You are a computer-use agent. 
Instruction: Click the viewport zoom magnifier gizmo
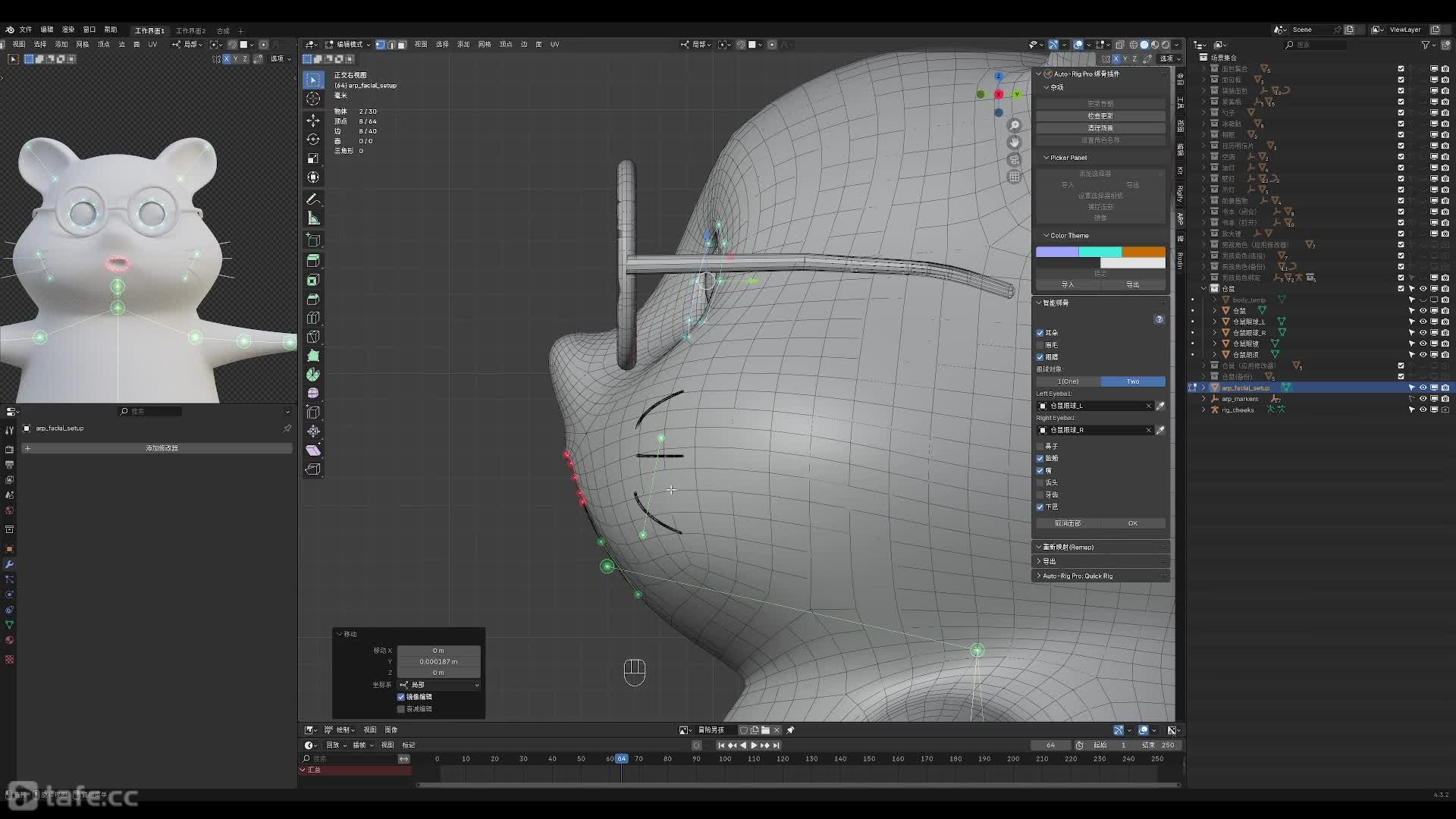(1015, 125)
